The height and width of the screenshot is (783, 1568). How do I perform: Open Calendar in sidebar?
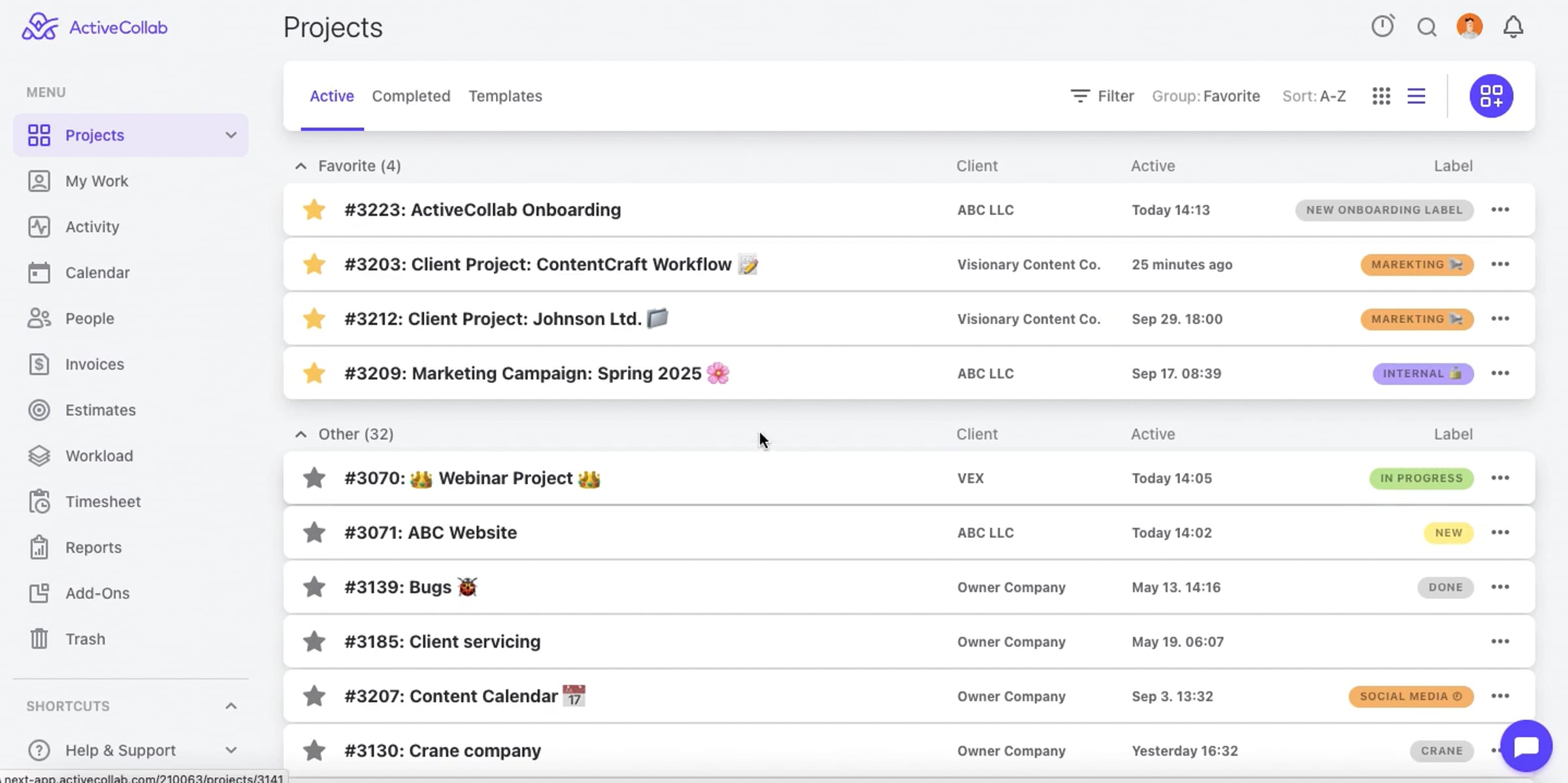coord(131,273)
